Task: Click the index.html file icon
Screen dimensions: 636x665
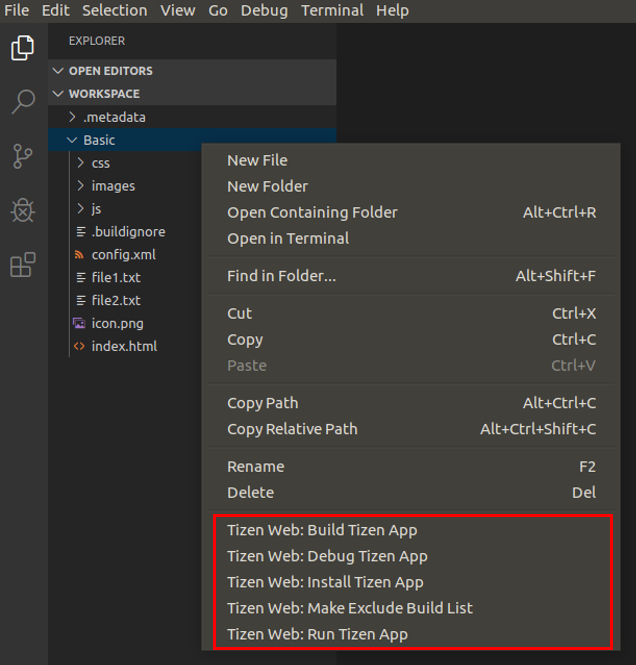Action: [80, 346]
